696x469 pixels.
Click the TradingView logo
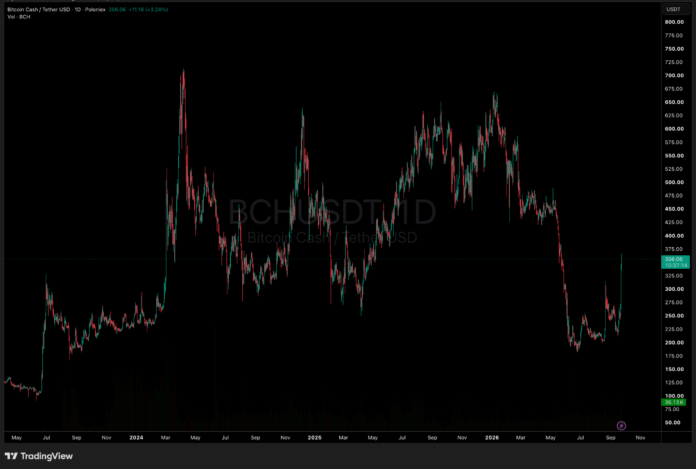pos(39,456)
